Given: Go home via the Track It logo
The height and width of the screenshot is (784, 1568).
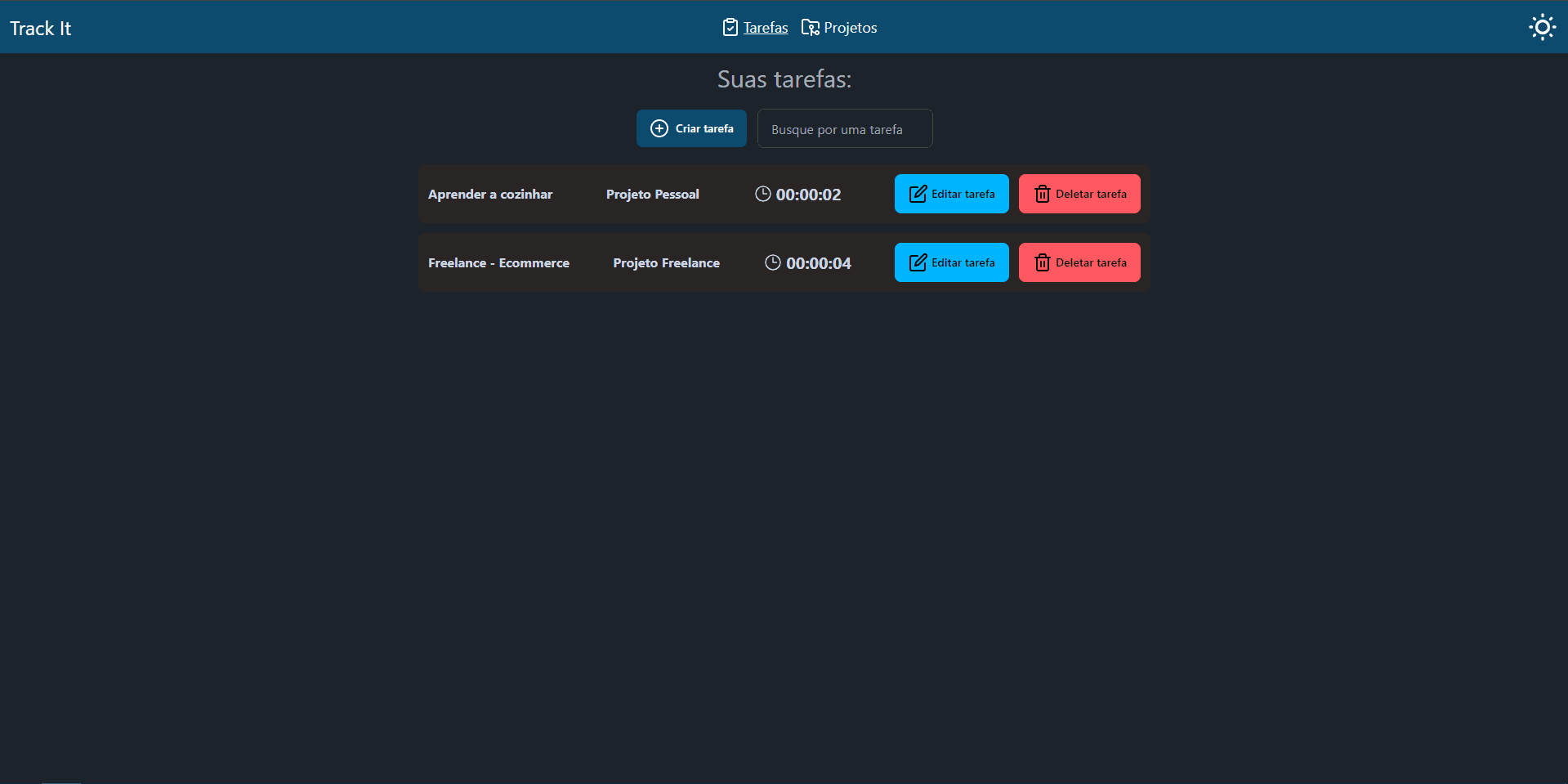Looking at the screenshot, I should click(41, 29).
